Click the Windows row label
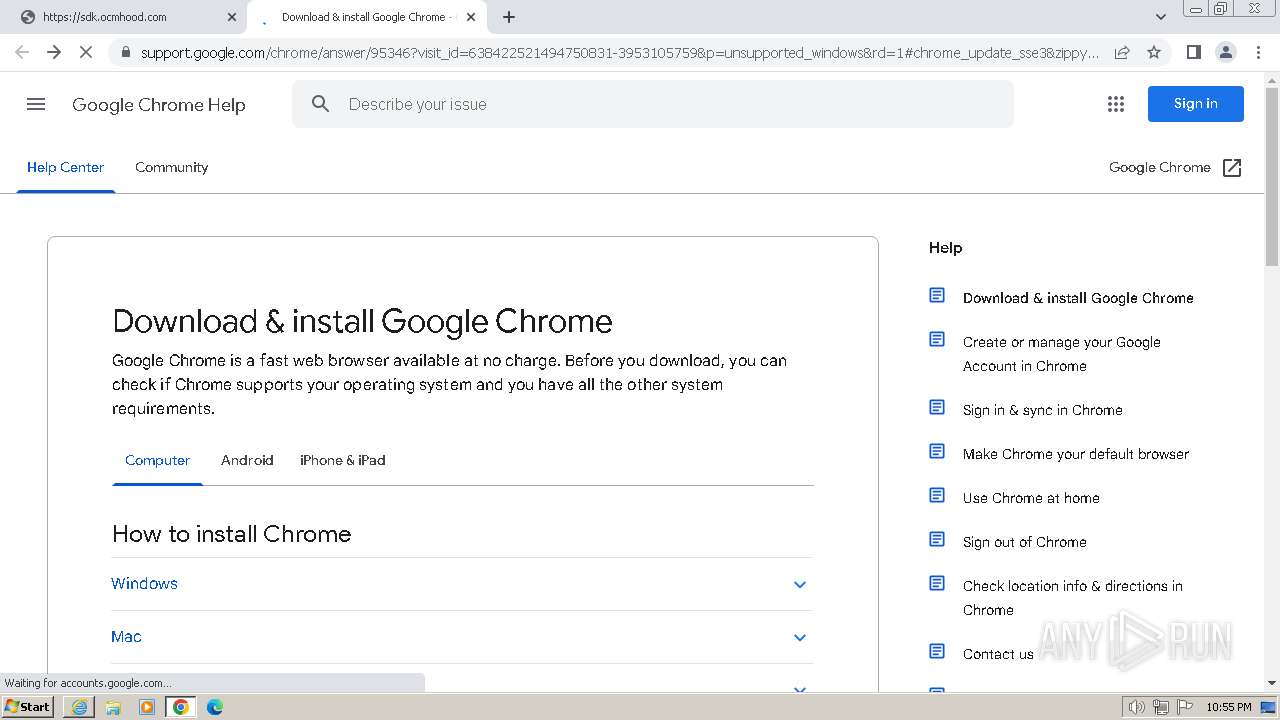 tap(144, 584)
